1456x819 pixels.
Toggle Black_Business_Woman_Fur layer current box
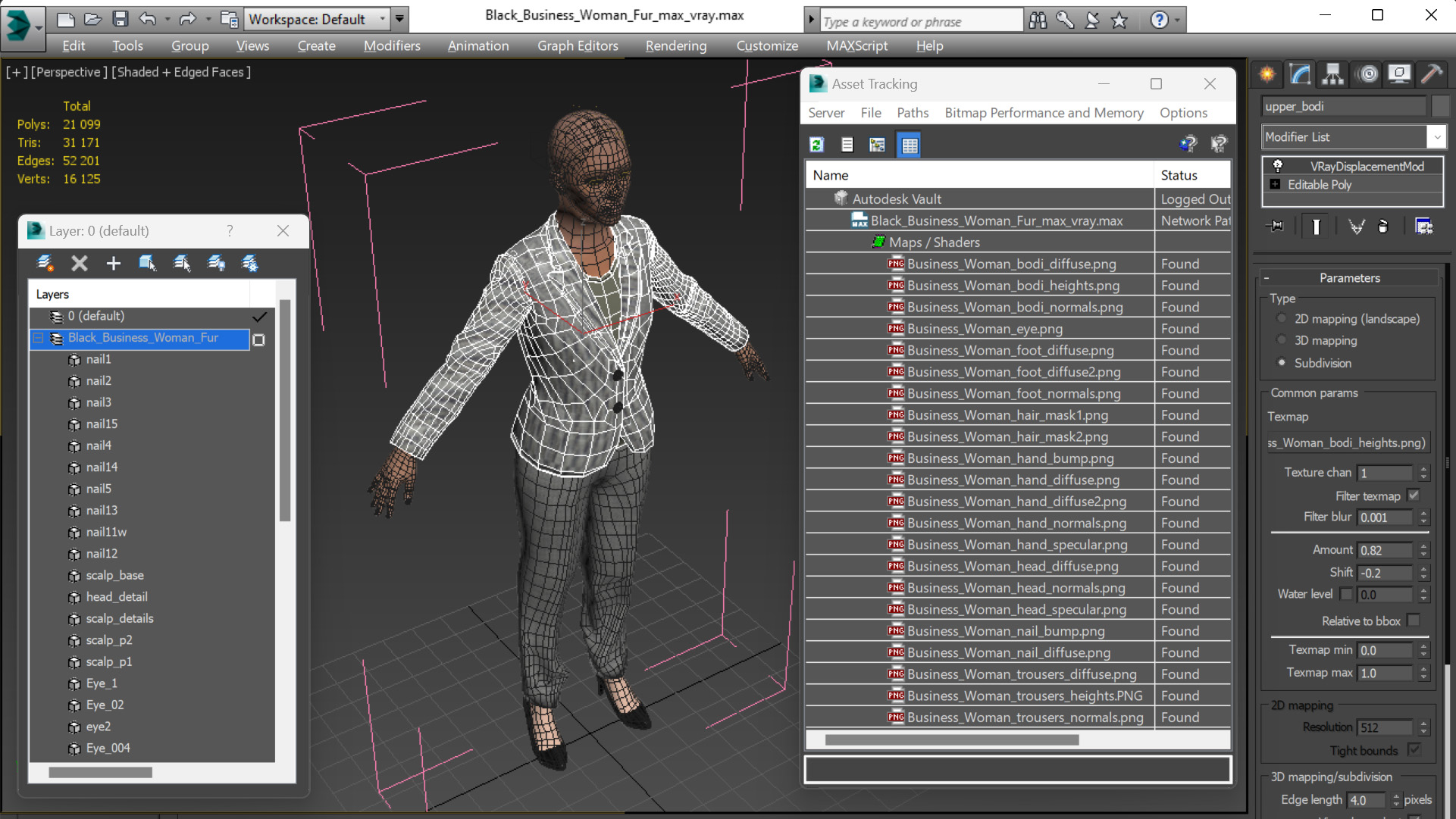click(x=259, y=340)
